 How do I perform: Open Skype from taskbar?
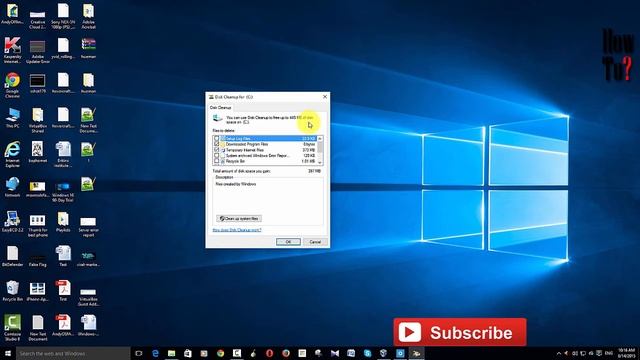(367, 353)
